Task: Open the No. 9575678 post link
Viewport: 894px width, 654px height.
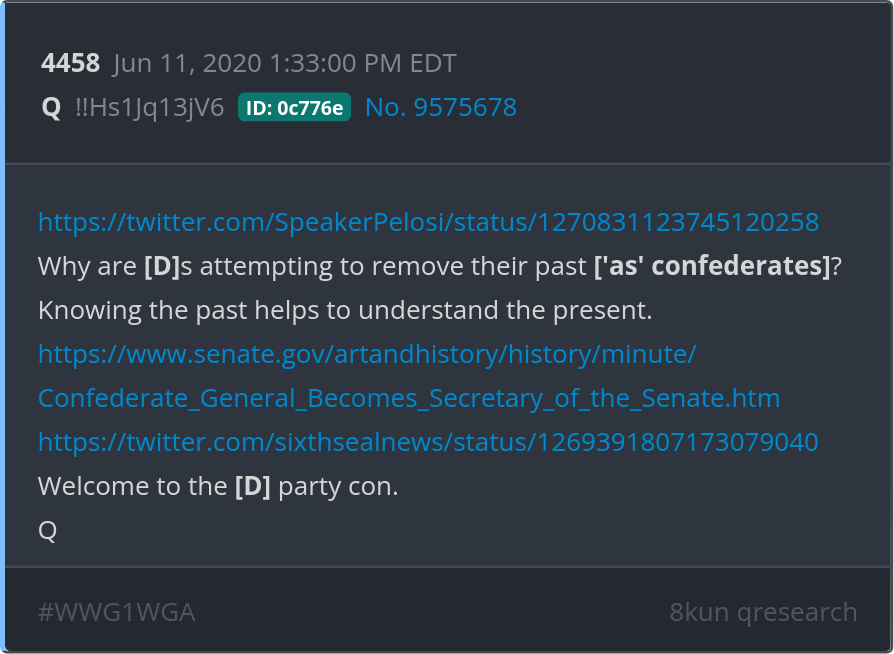Action: (x=441, y=108)
